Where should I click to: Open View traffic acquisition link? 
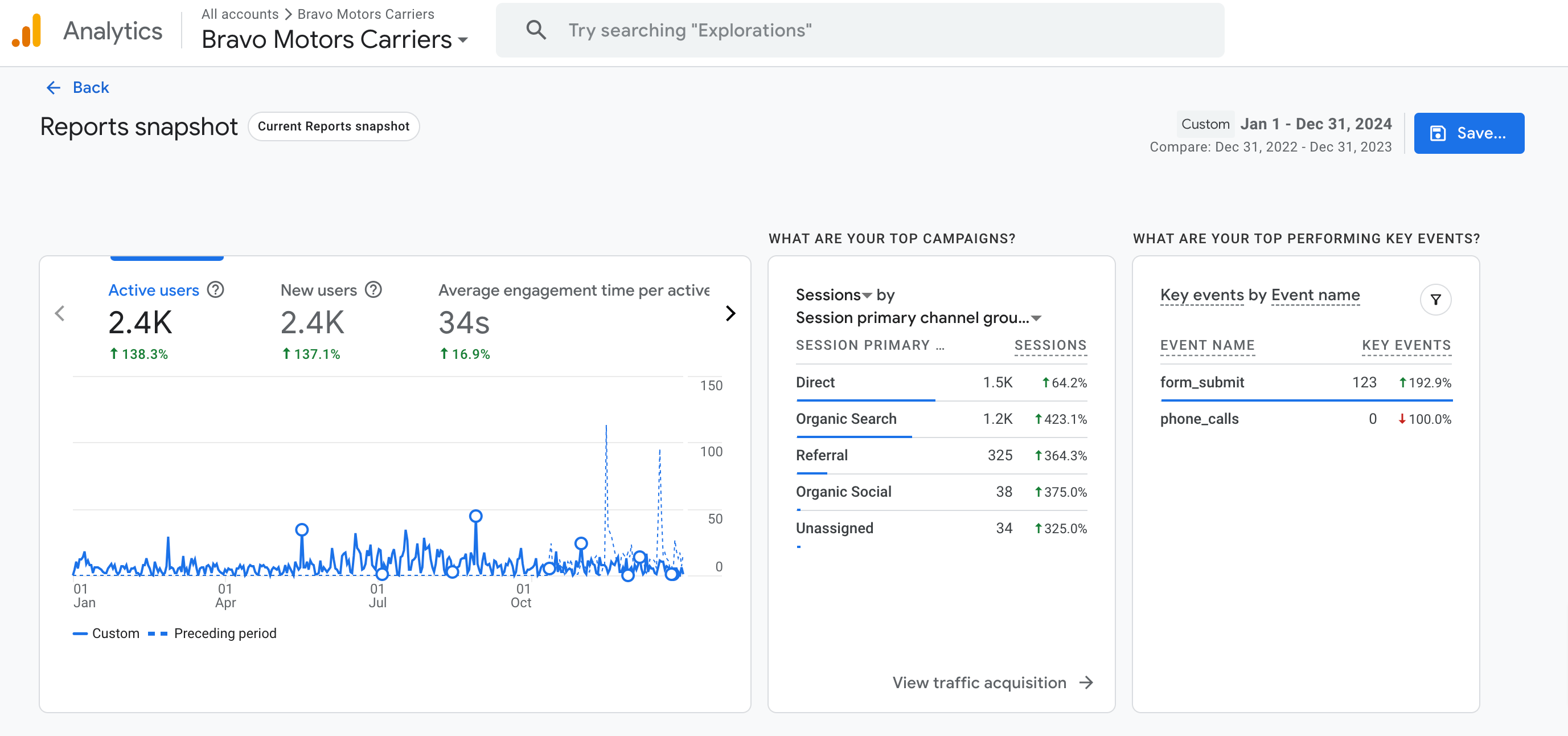click(979, 682)
